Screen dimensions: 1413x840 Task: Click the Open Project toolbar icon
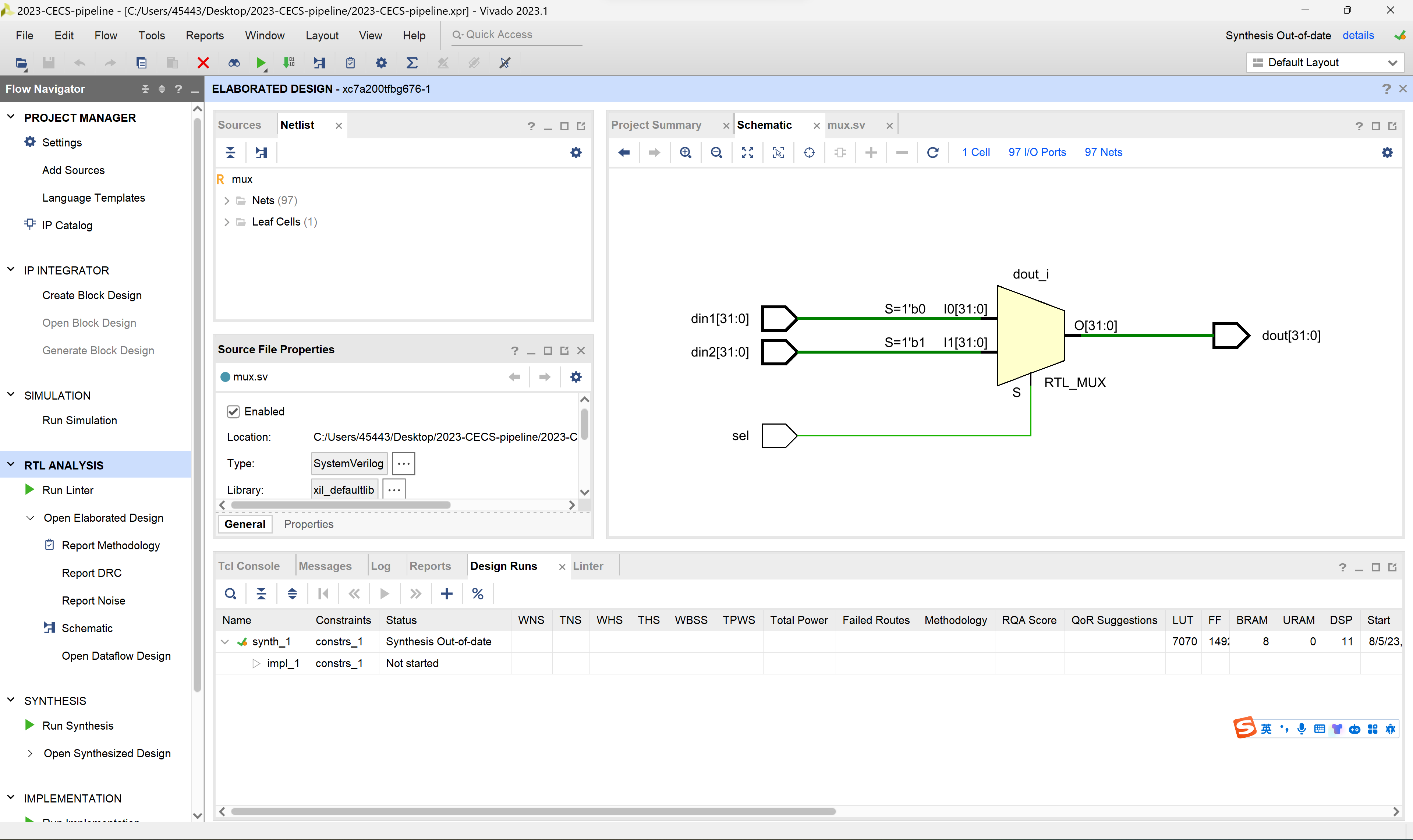[21, 63]
